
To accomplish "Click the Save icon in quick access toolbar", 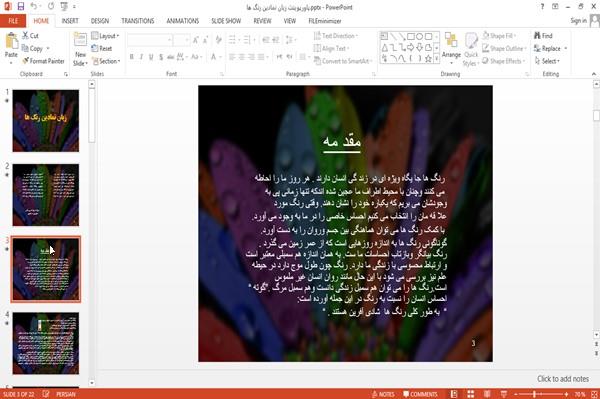I will [x=21, y=7].
